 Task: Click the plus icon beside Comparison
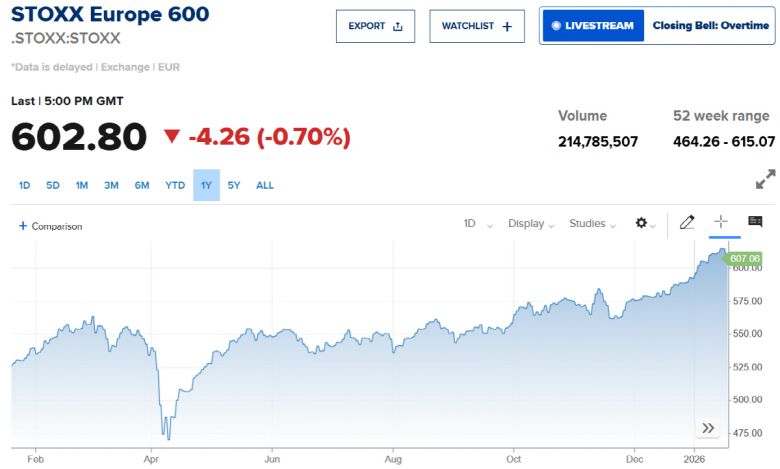point(23,226)
